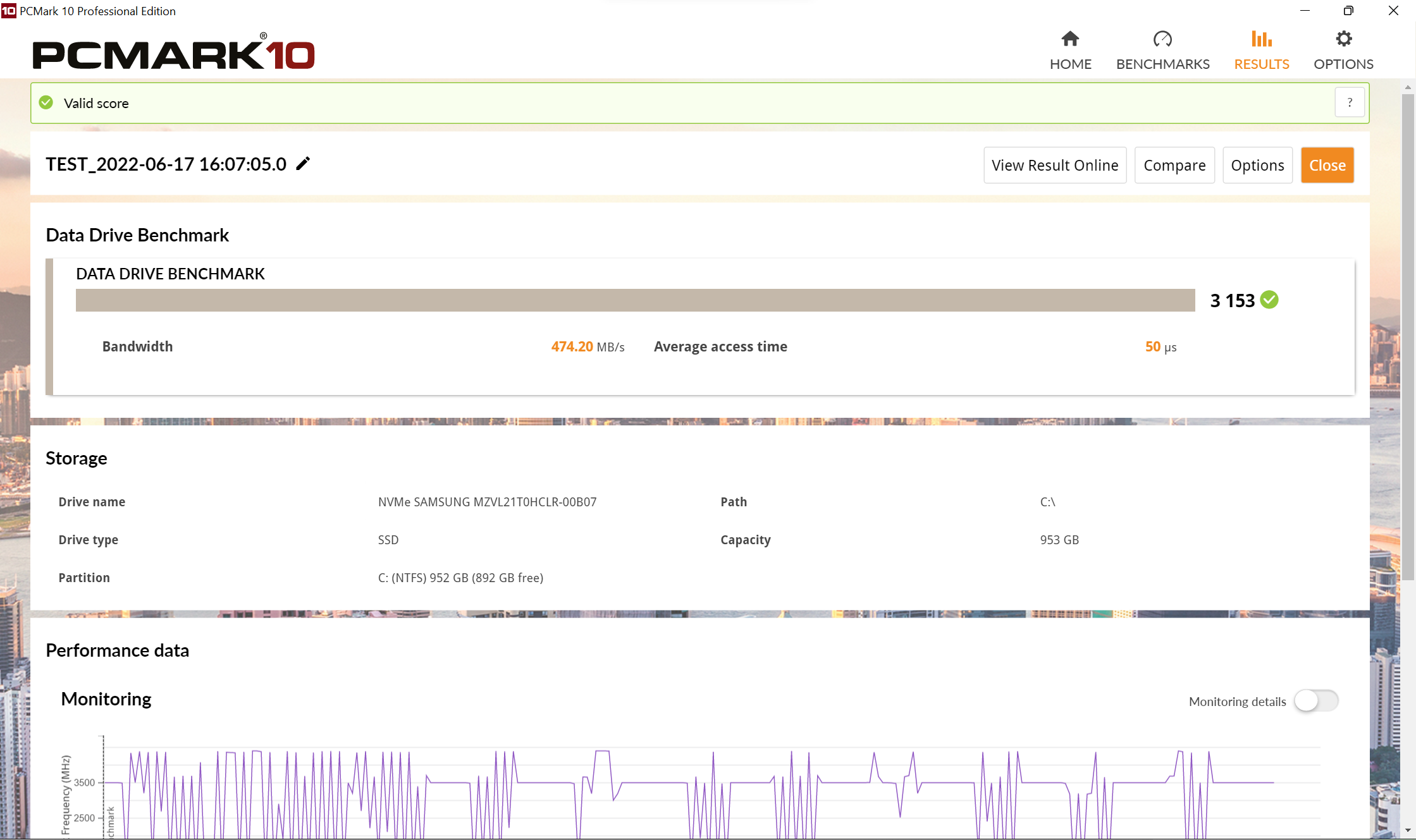1416x840 pixels.
Task: Click View Result Online button
Action: 1053,165
